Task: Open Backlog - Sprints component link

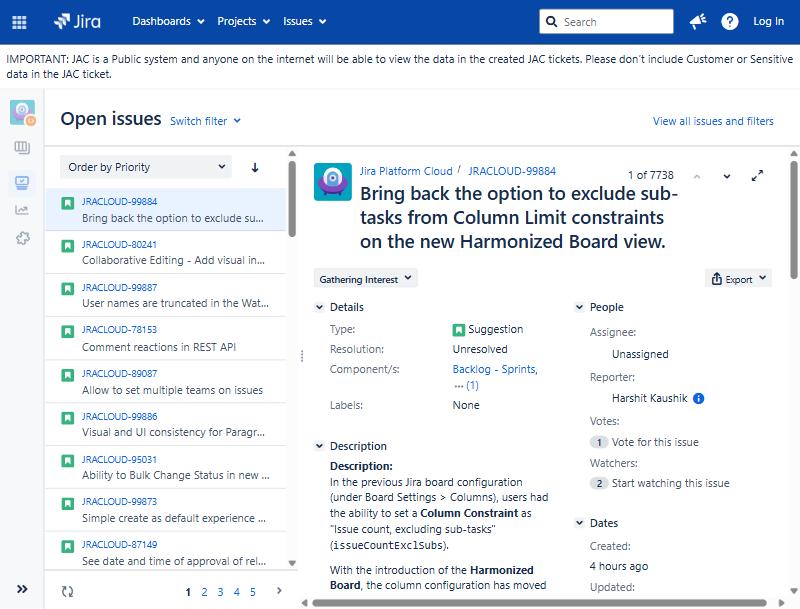Action: point(495,369)
